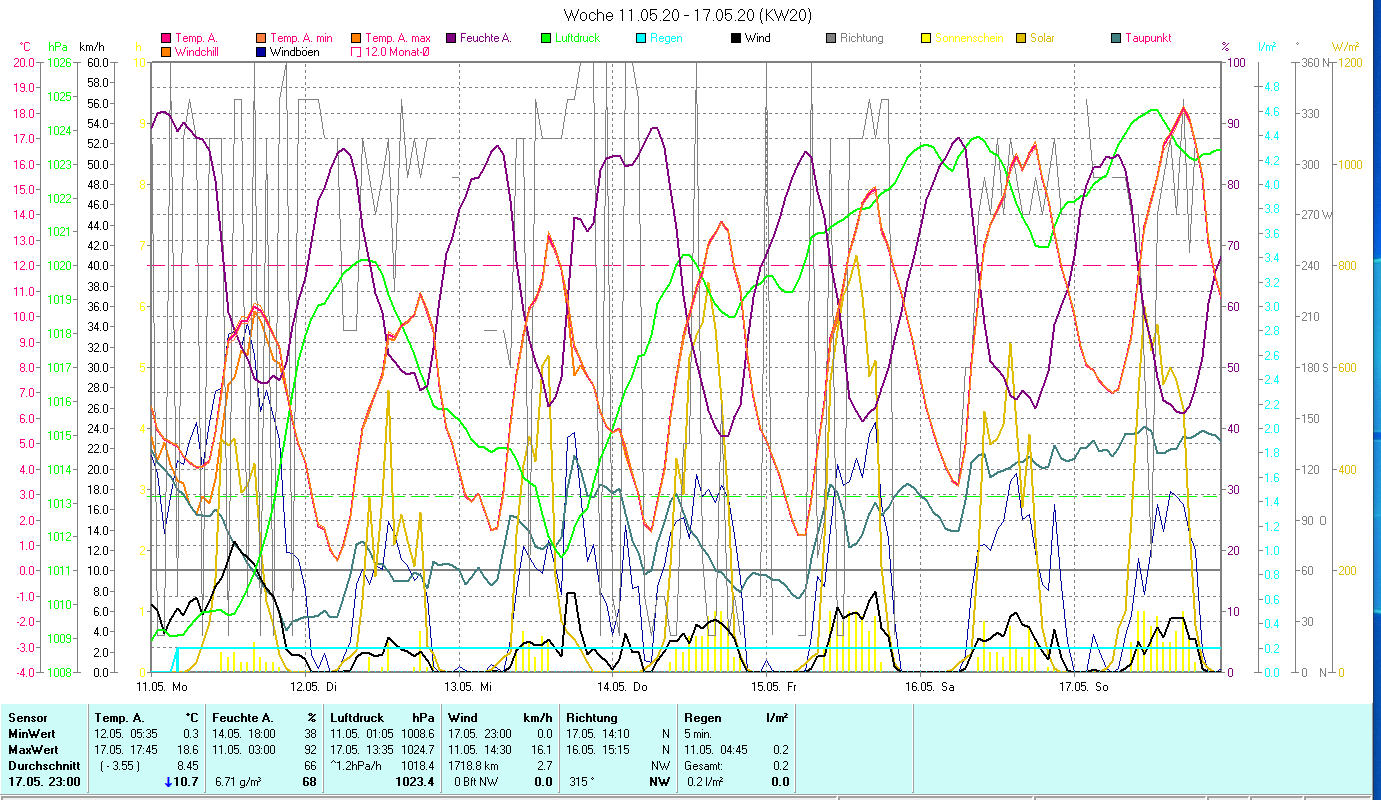Click the 6.71 g/m³ absolute humidity value

[x=239, y=782]
